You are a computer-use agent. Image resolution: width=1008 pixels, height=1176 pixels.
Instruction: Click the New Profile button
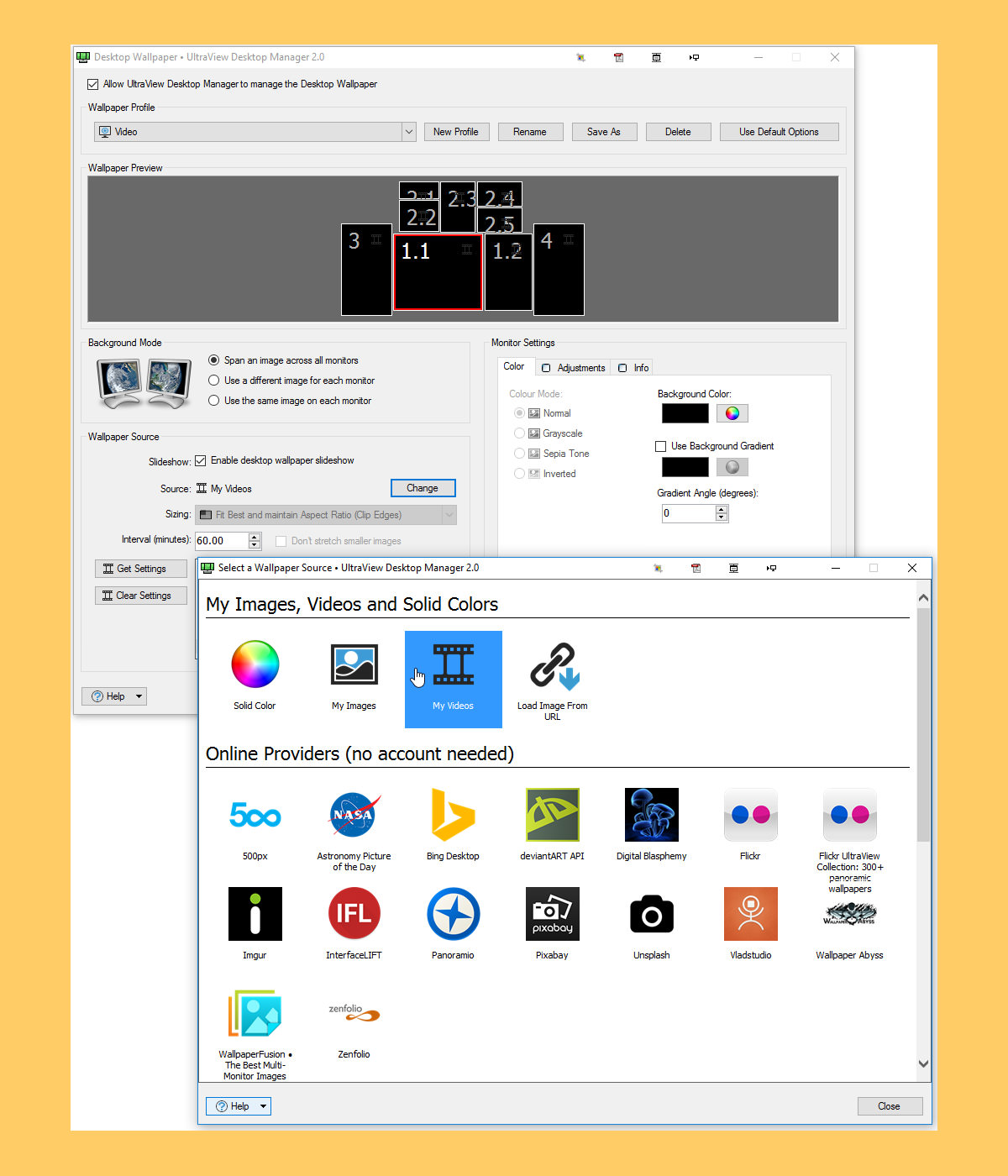point(456,132)
